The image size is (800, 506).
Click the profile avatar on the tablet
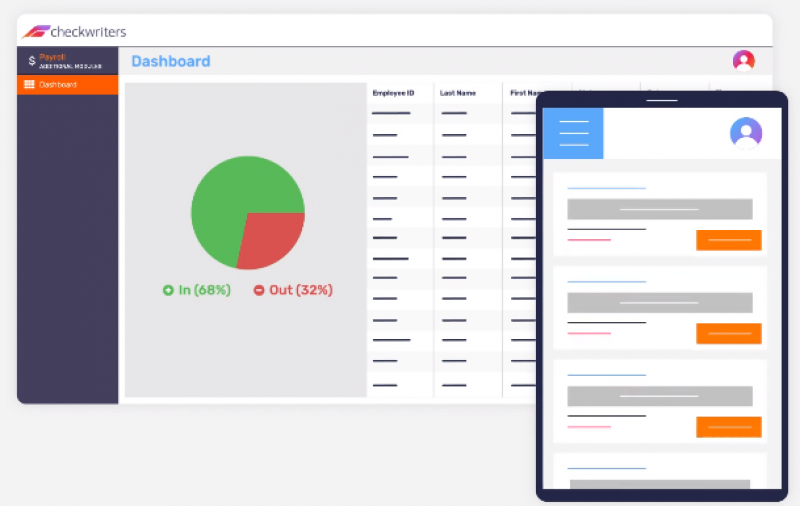(x=745, y=133)
